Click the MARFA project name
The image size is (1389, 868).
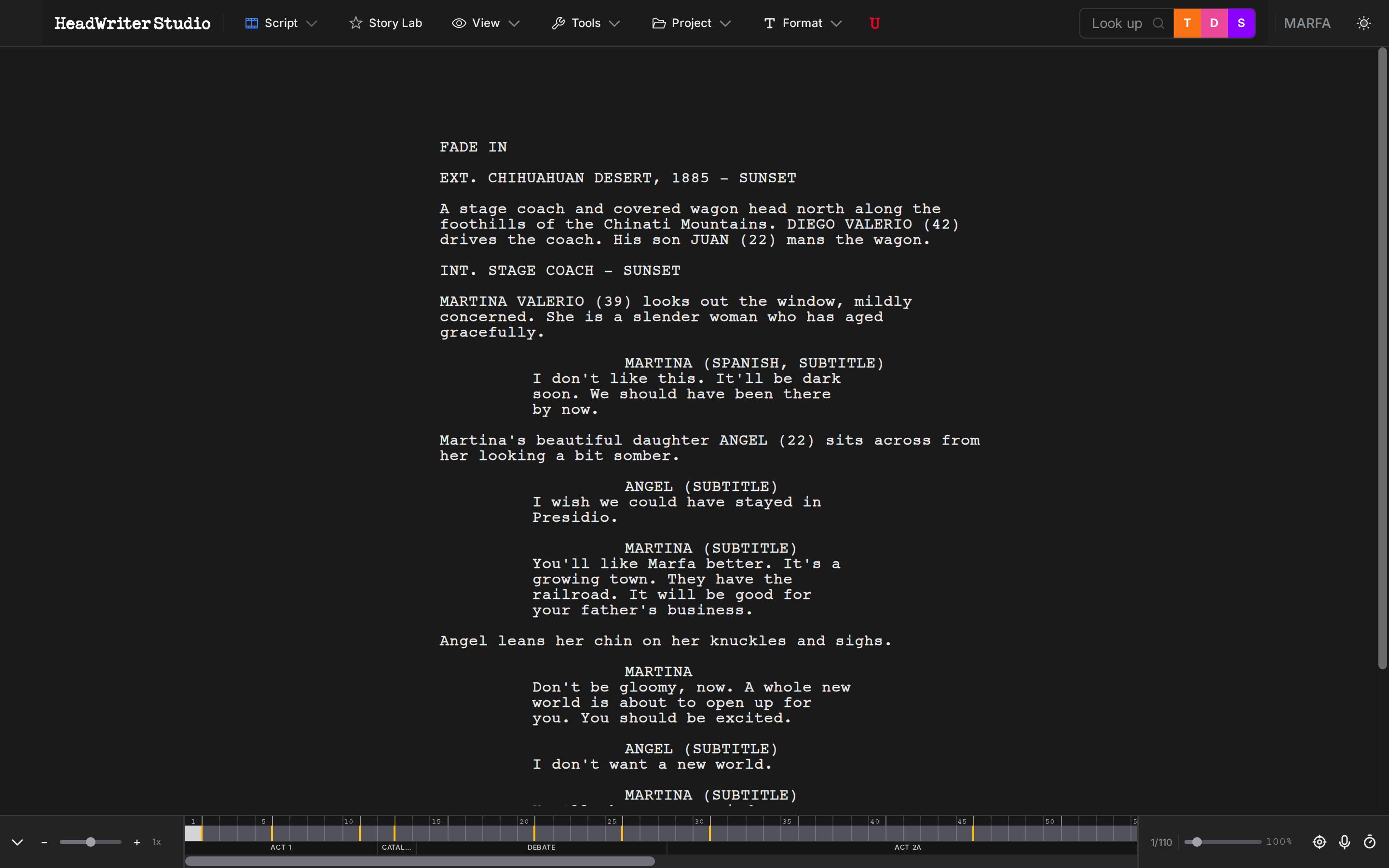pos(1307,23)
